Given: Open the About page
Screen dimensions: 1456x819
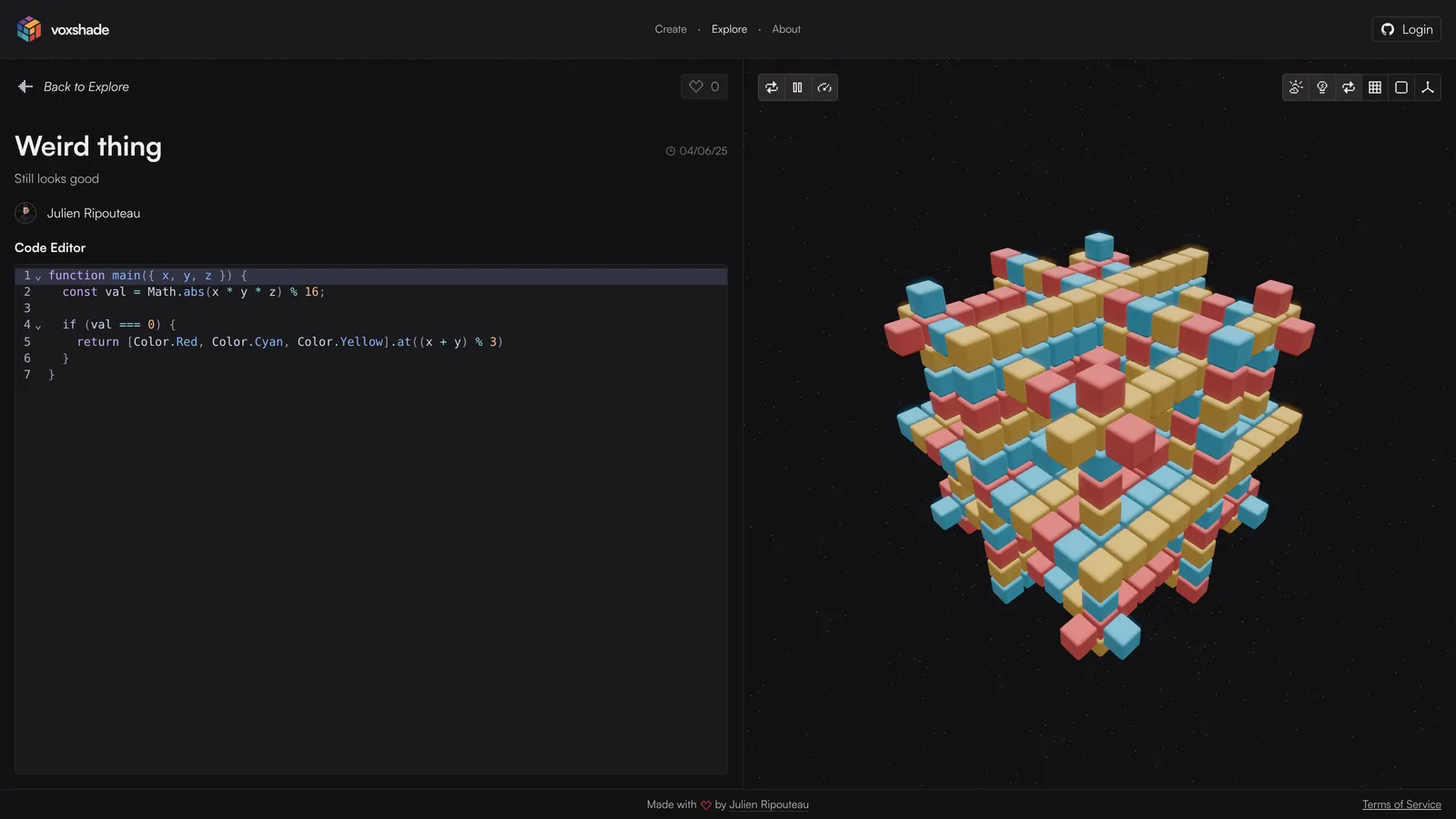Looking at the screenshot, I should (x=786, y=29).
